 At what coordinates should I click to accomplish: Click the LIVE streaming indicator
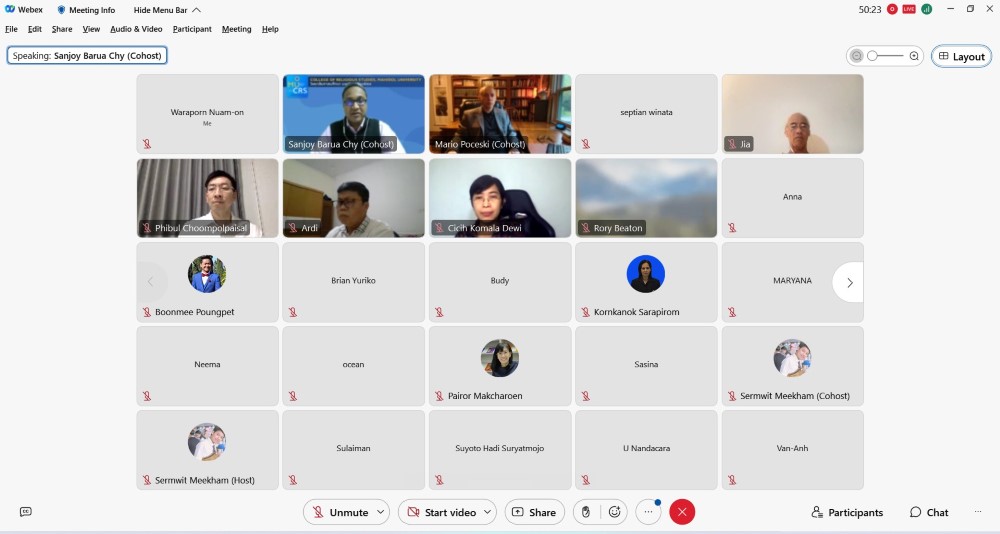[909, 9]
